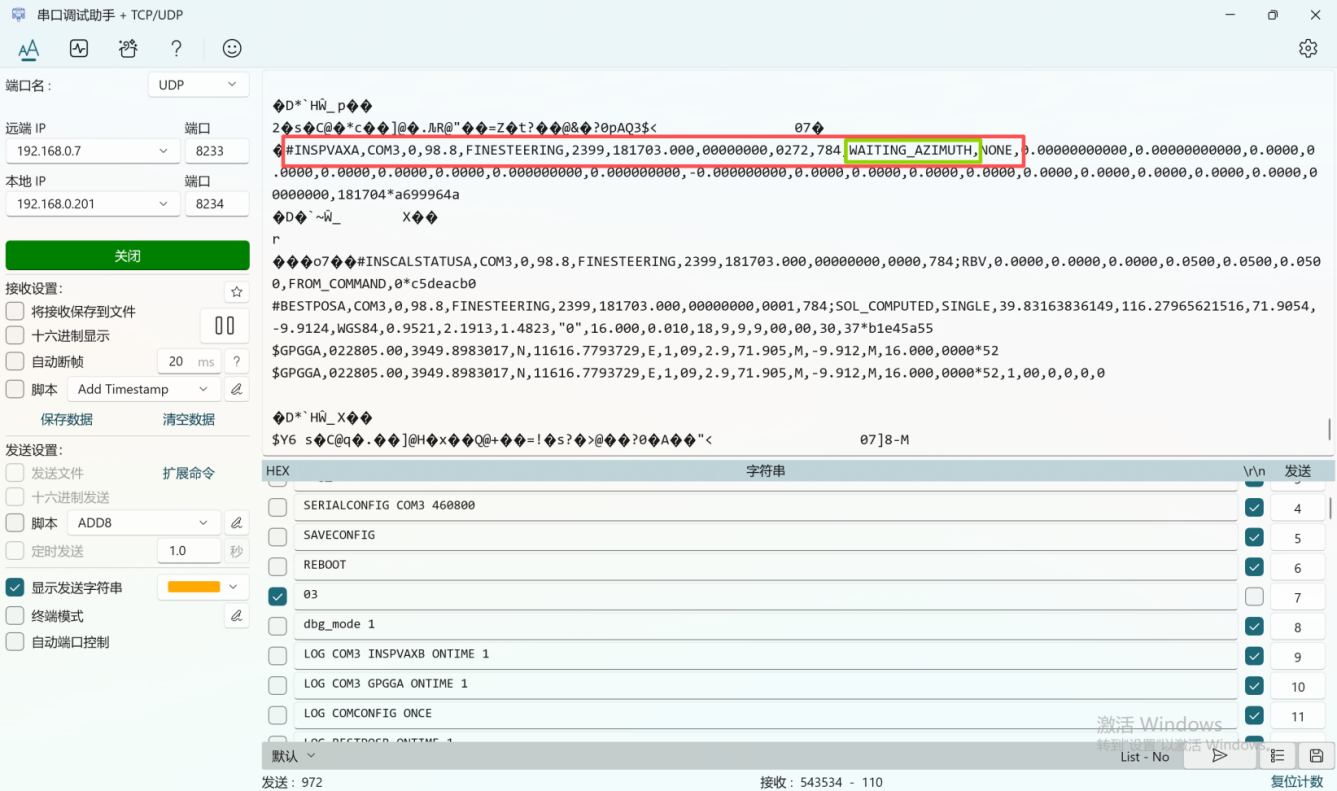Open the waveform chart icon
This screenshot has width=1337, height=791.
click(79, 48)
